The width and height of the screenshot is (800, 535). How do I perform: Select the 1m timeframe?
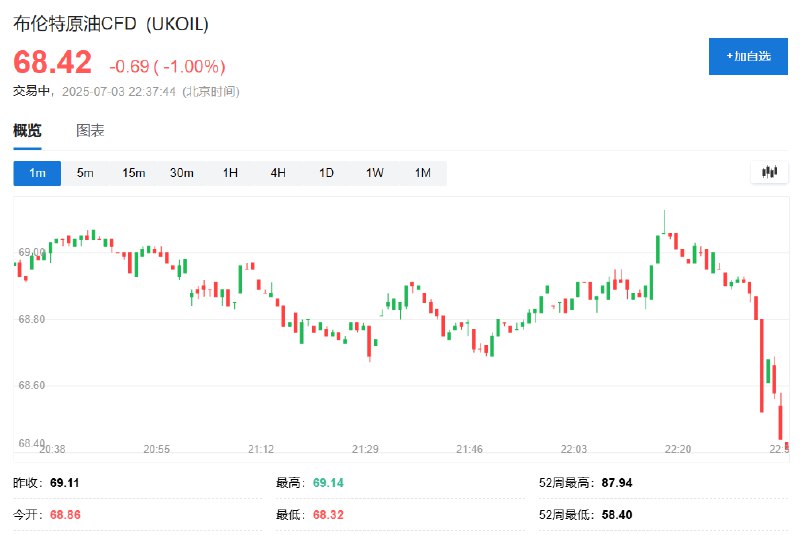coord(37,173)
